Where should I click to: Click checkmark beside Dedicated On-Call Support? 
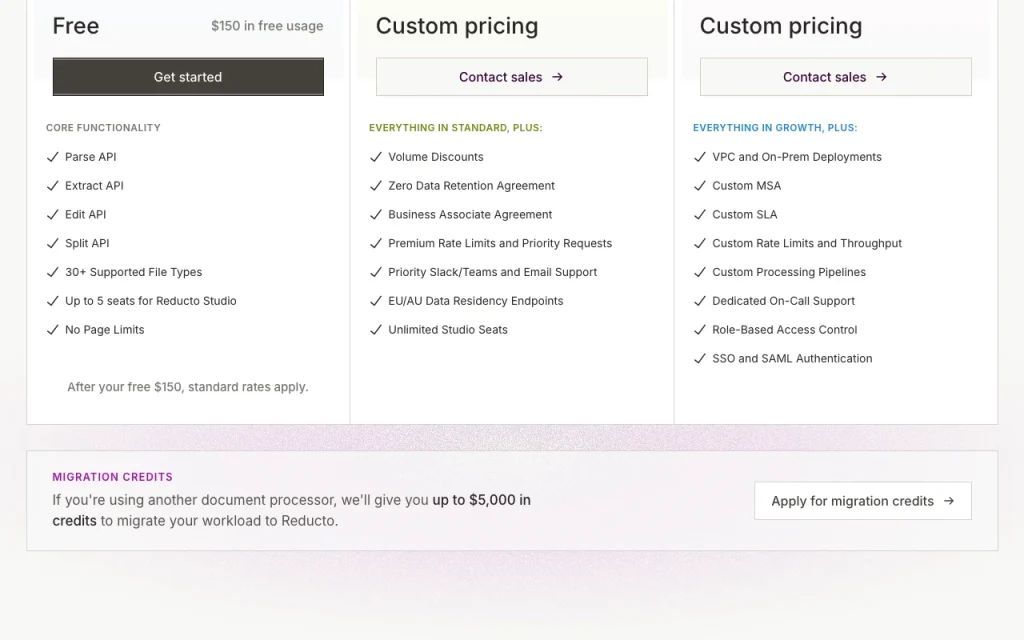tap(699, 300)
